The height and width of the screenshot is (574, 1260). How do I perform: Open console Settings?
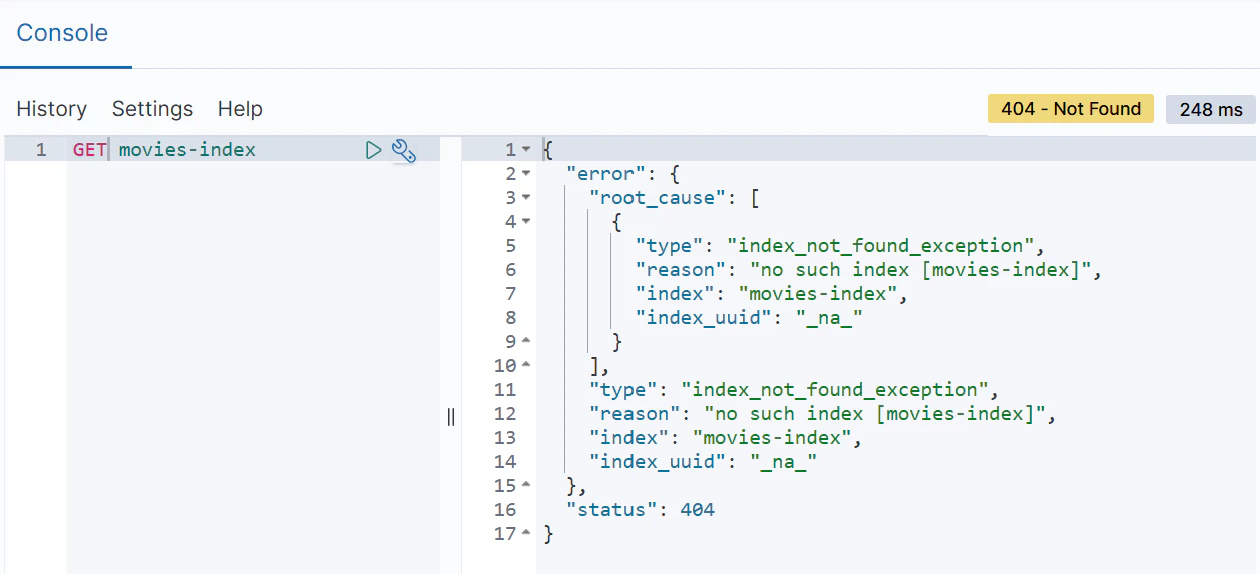point(152,109)
